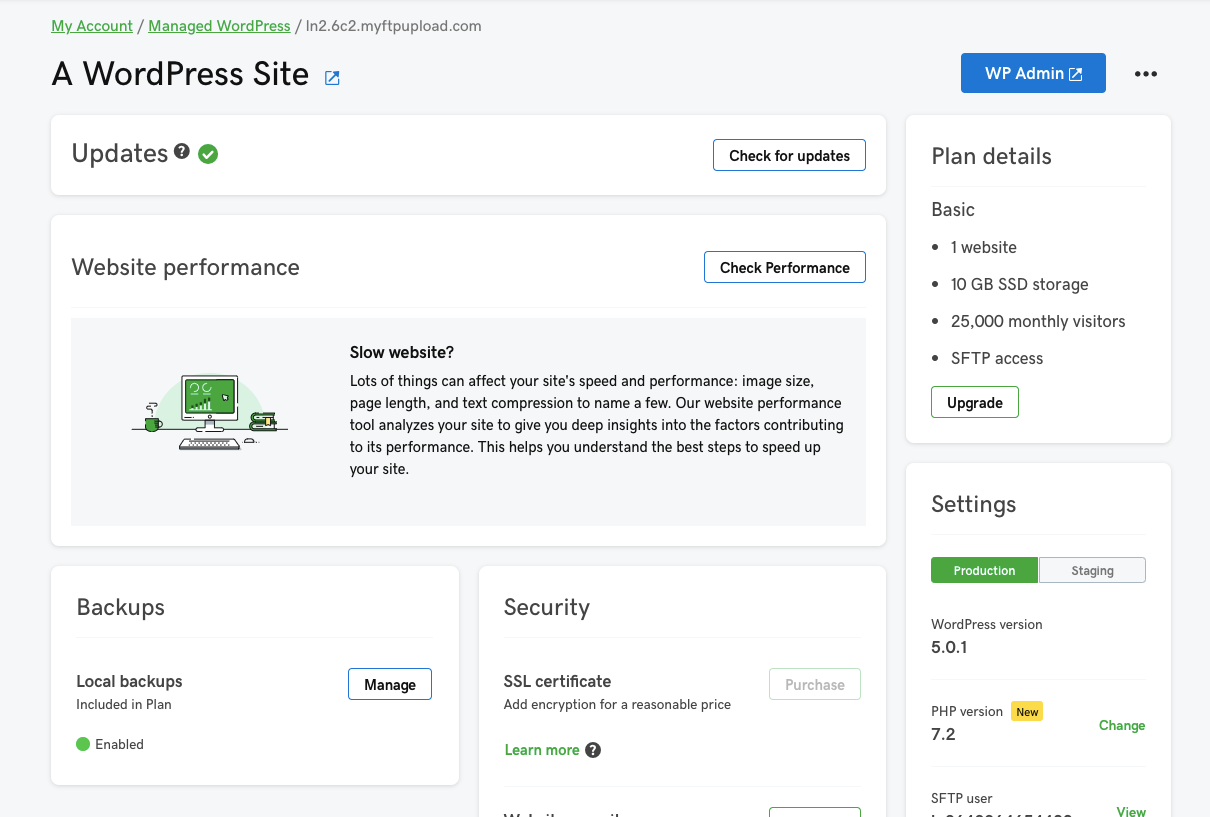Manage local backups

point(390,684)
